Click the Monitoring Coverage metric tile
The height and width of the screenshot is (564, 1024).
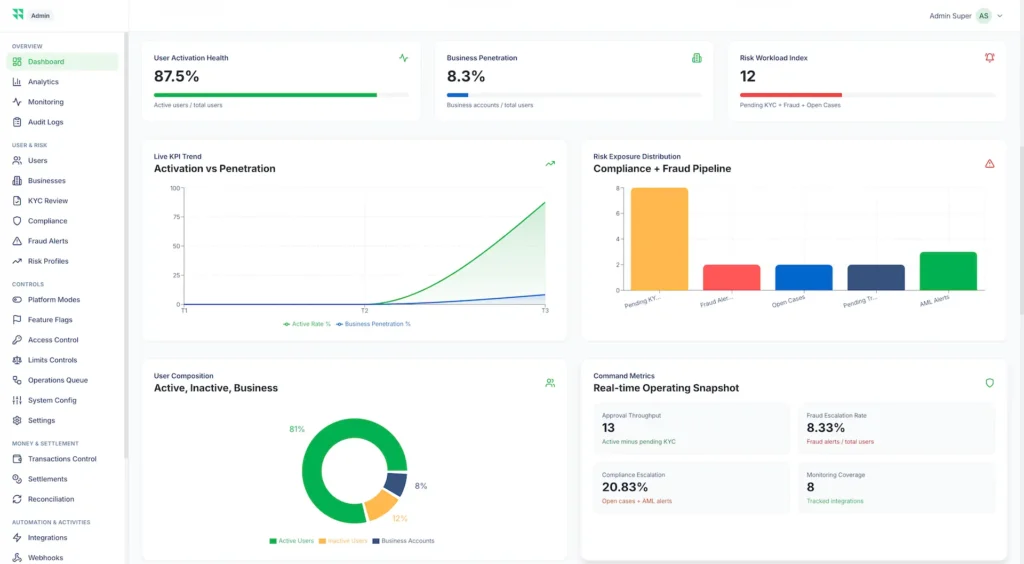896,488
